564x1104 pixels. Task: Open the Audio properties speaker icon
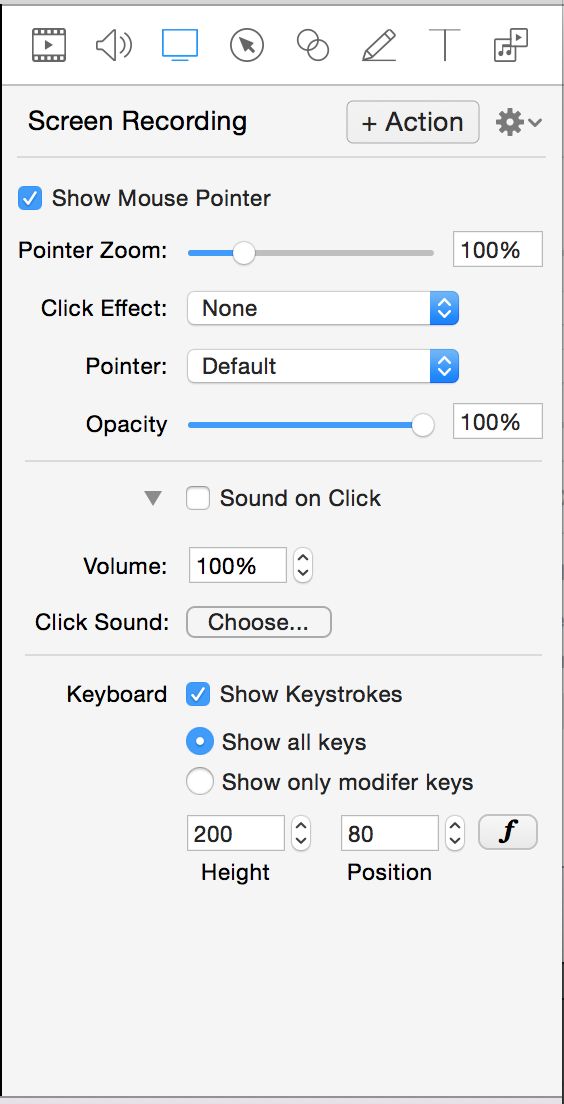point(113,46)
